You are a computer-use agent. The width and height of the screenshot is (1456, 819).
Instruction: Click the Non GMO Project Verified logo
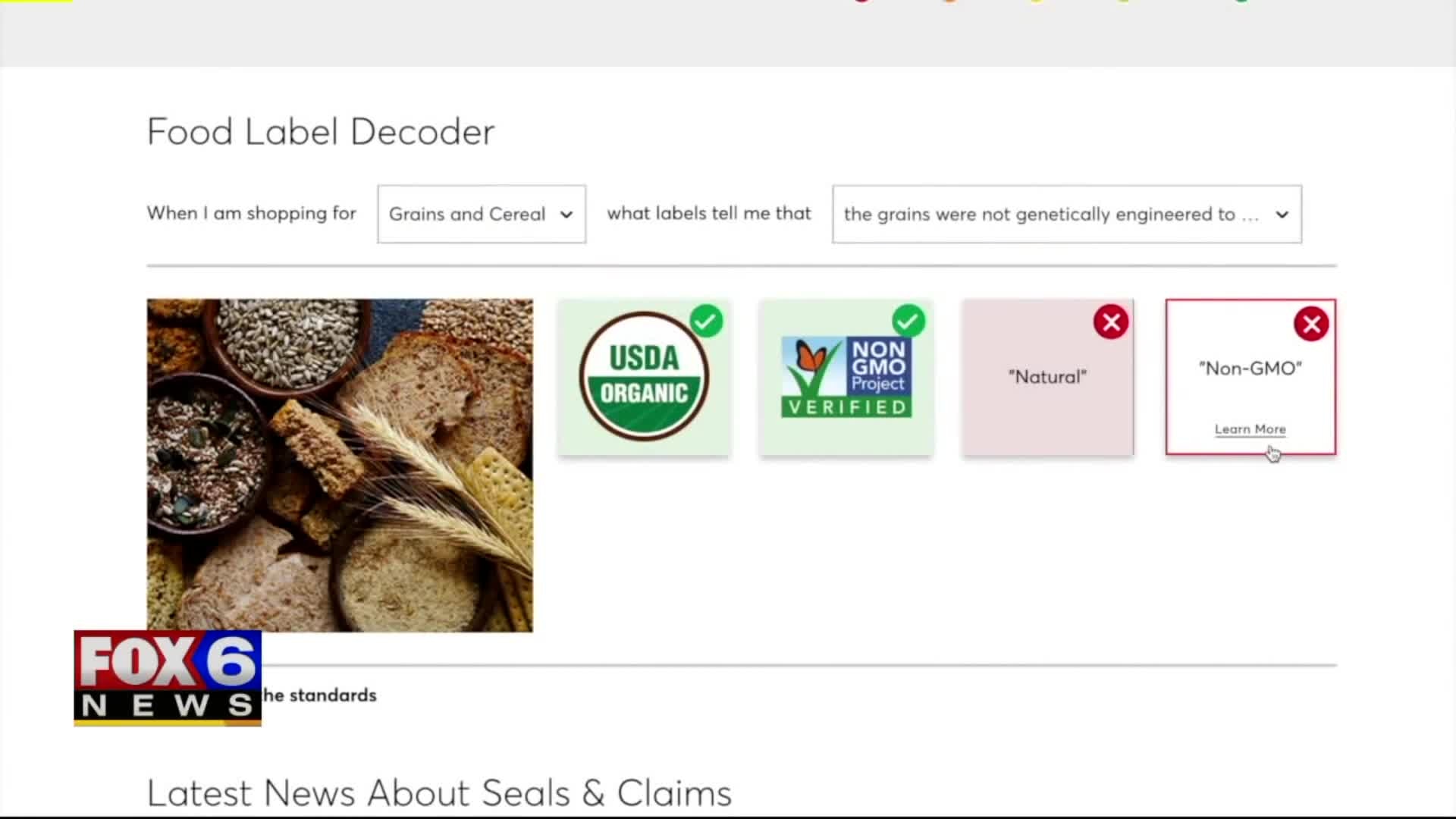tap(846, 377)
